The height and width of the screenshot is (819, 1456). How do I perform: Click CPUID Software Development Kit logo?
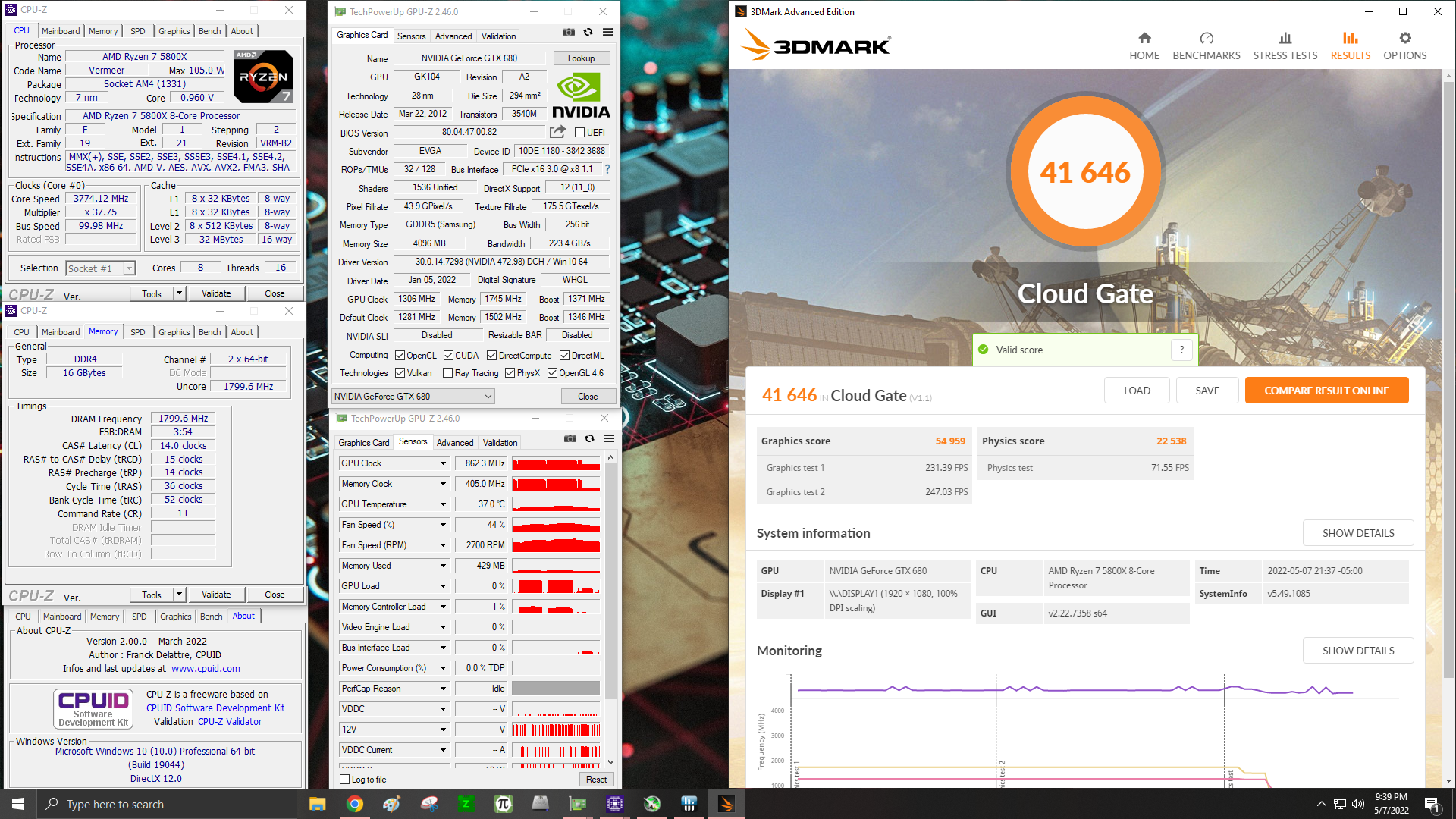click(x=93, y=708)
